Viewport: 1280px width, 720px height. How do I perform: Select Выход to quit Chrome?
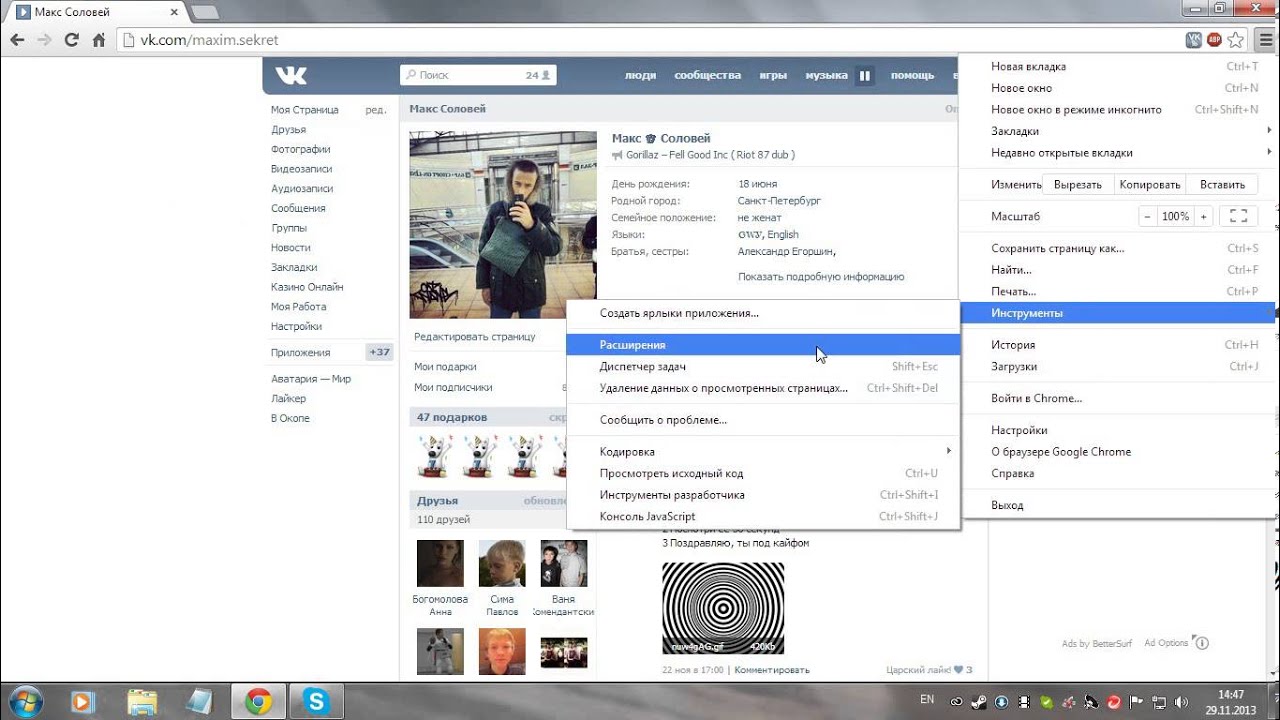[1118, 505]
